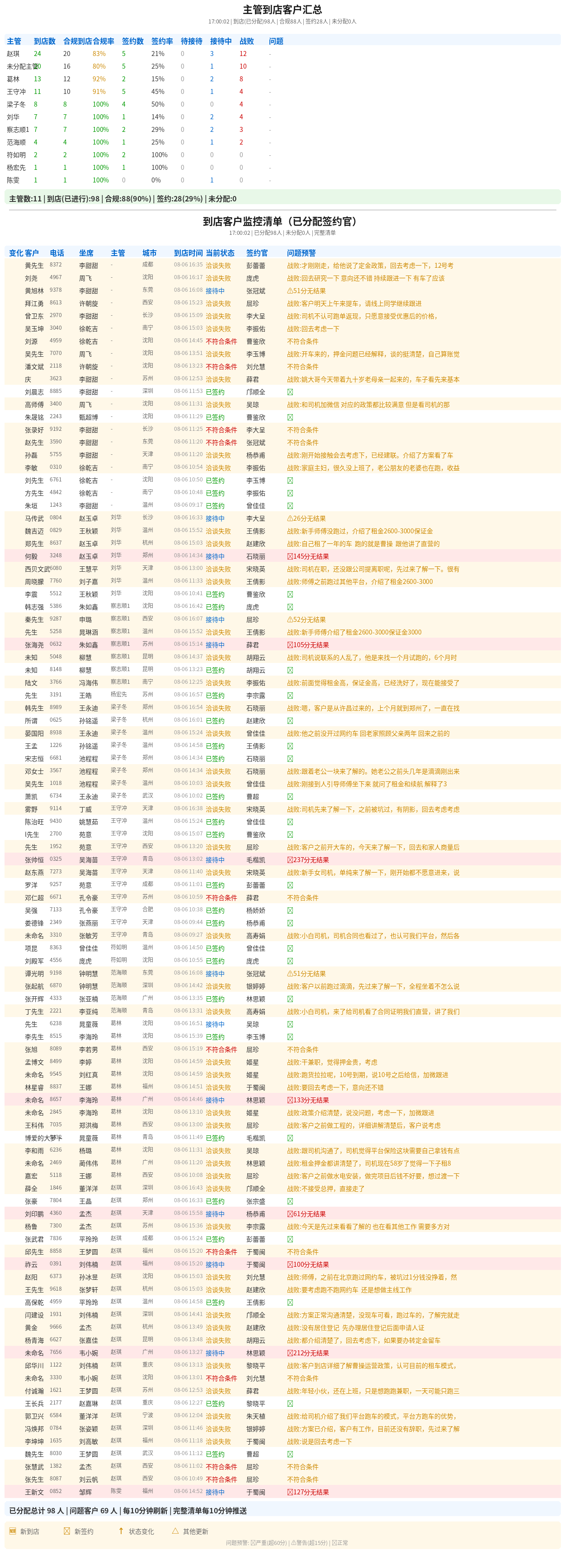565x1568 pixels.
Task: Click the red alert icon in 张帅恒's row
Action: pyautogui.click(x=290, y=860)
